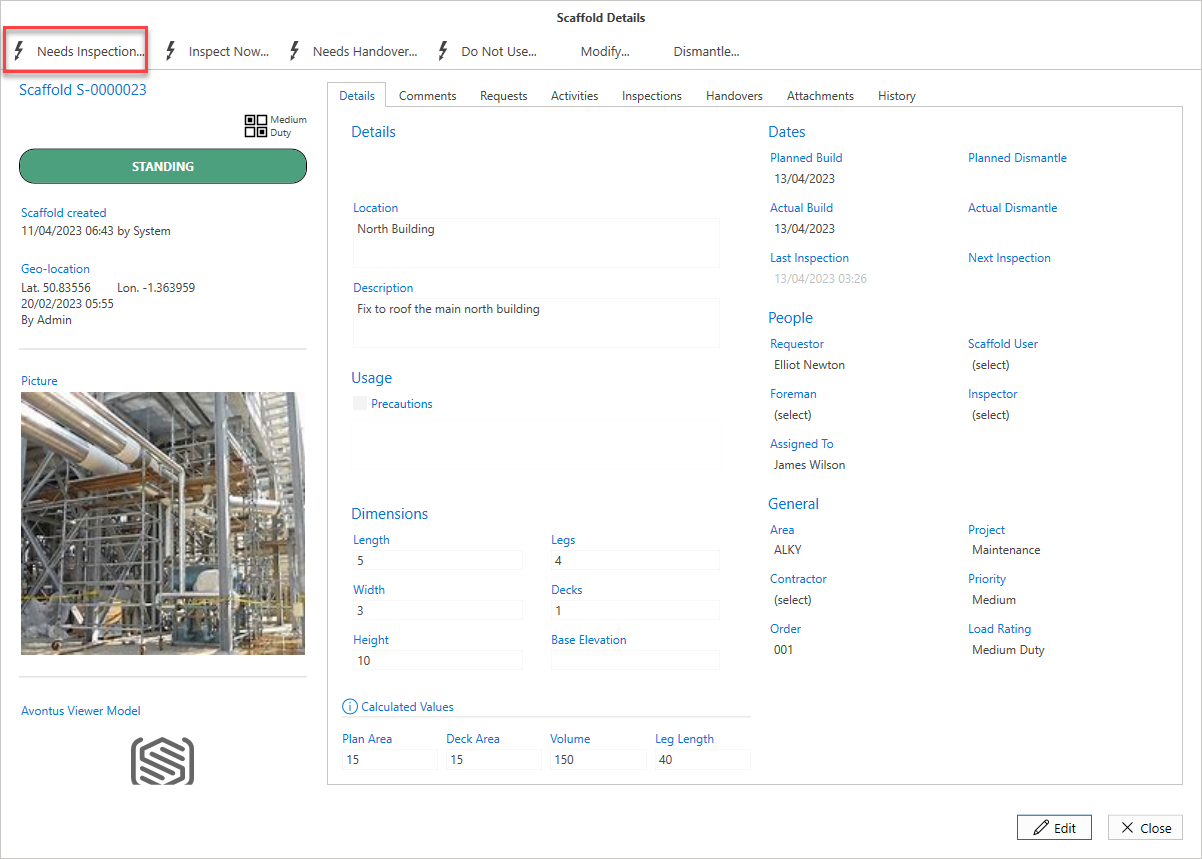This screenshot has width=1202, height=859.
Task: Click the Needs Handover lightning icon
Action: point(294,51)
